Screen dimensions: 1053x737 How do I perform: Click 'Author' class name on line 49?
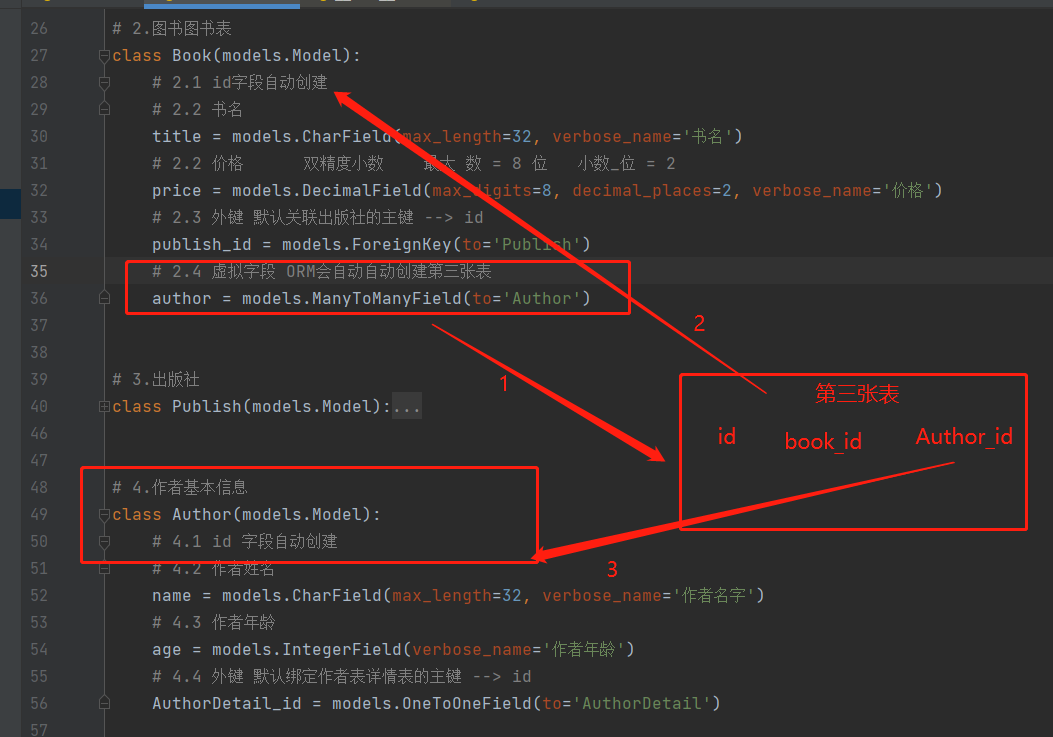click(x=201, y=515)
